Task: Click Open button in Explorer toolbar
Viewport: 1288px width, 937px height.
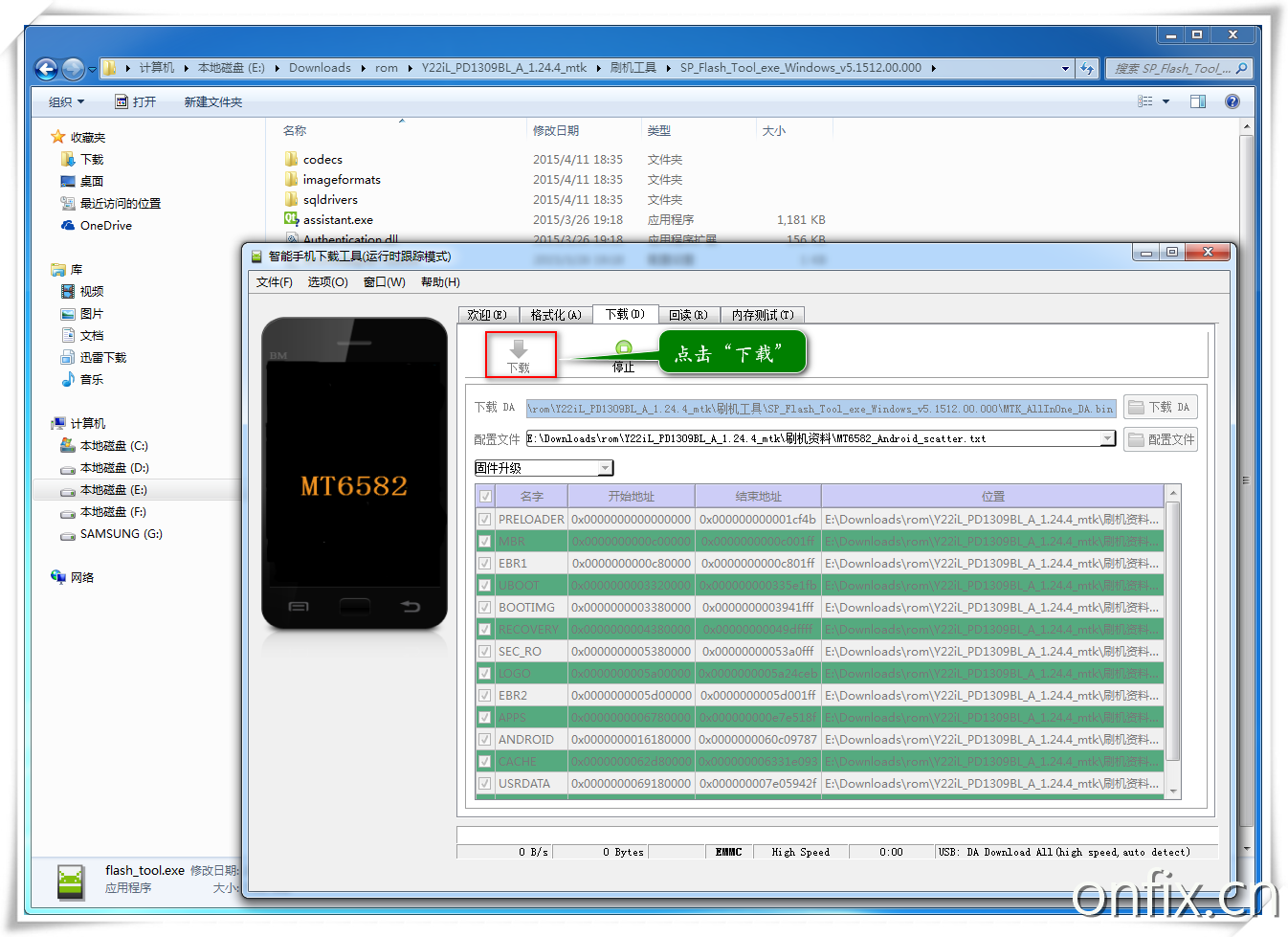Action: click(x=135, y=101)
